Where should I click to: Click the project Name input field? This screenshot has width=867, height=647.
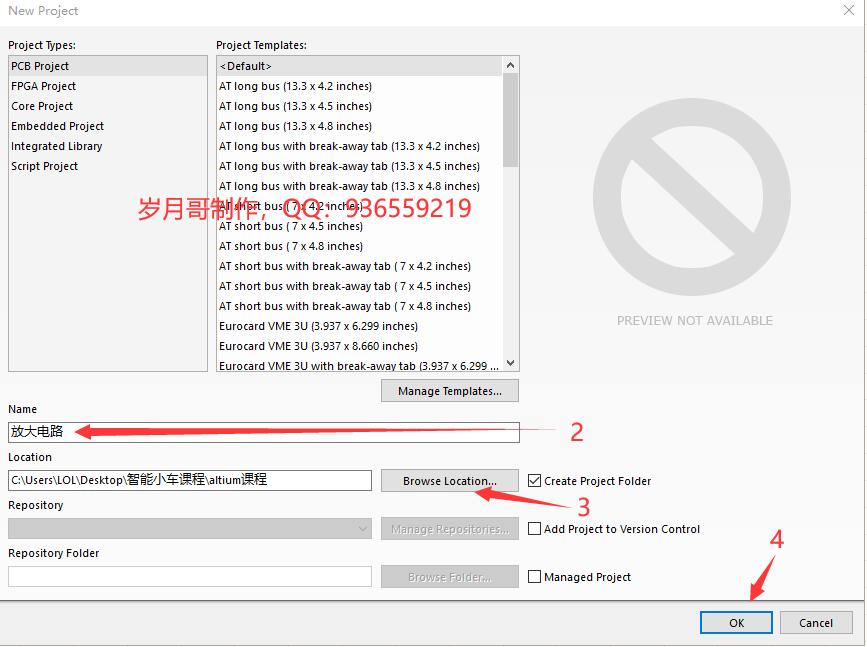[x=264, y=432]
